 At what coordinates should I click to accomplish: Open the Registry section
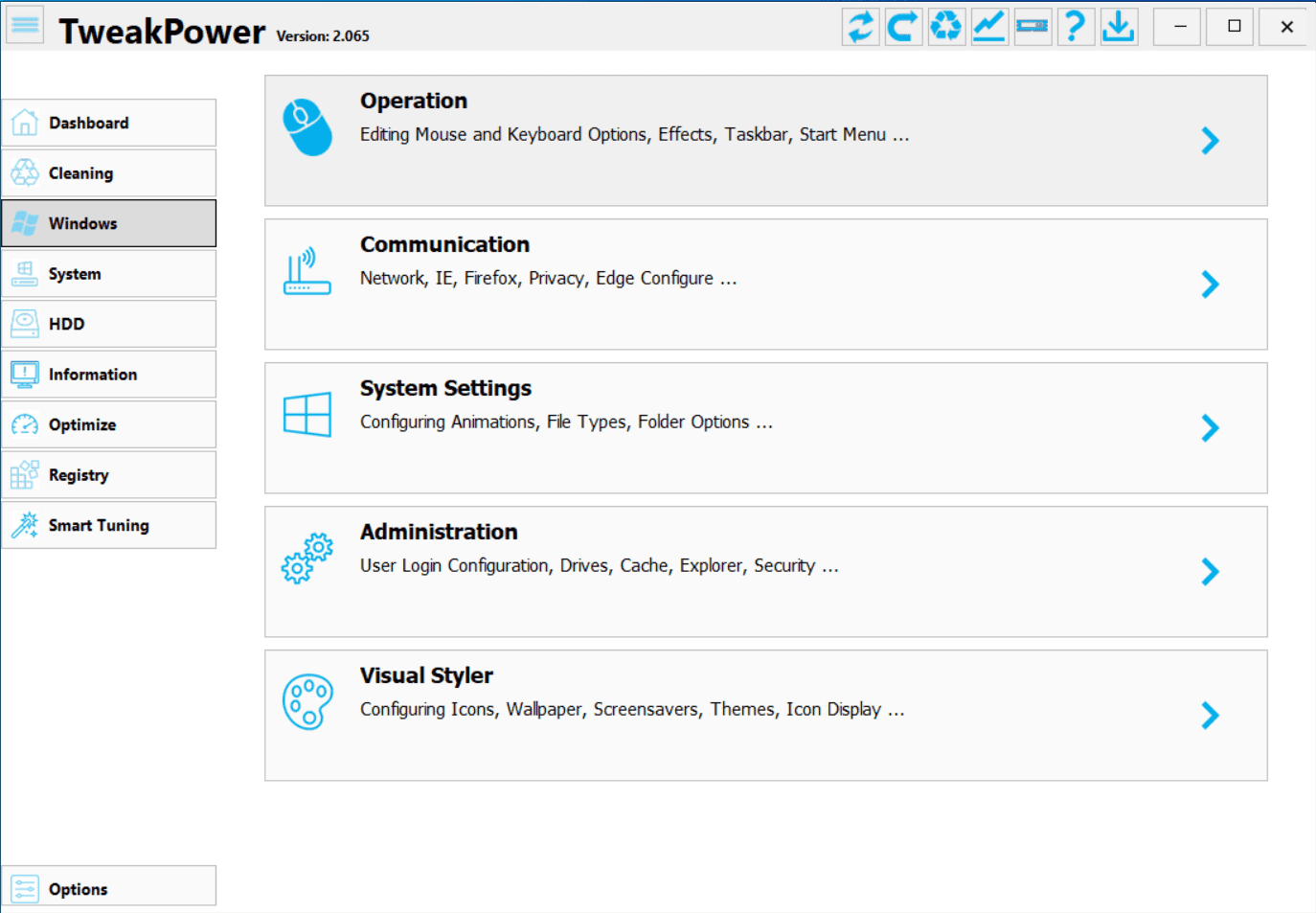[x=109, y=475]
